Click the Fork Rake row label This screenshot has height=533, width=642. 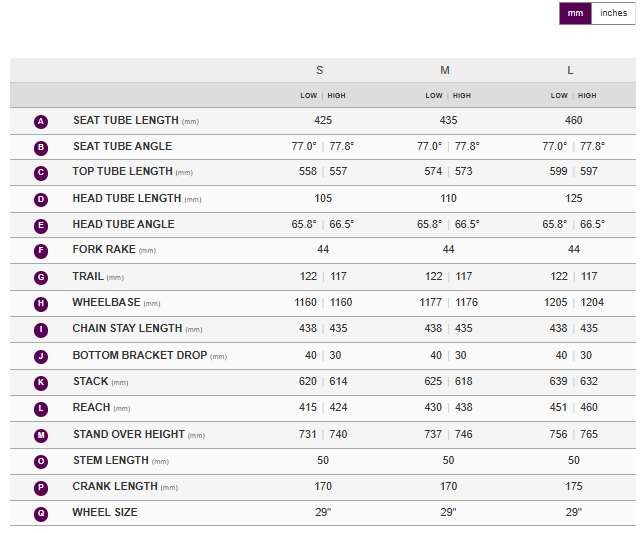104,250
